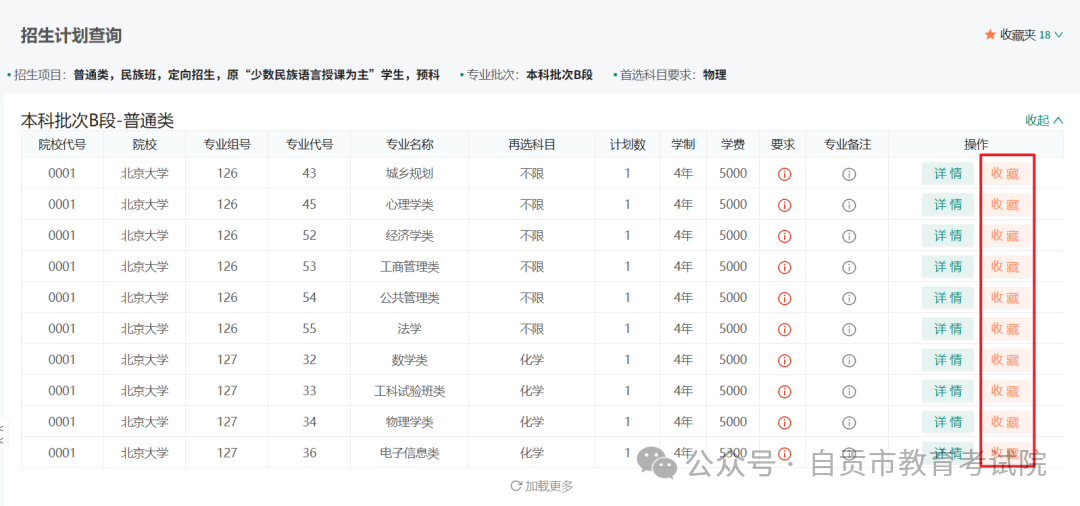The width and height of the screenshot is (1080, 506).
Task: Click 收藏 for 工商管理类
Action: [1005, 266]
